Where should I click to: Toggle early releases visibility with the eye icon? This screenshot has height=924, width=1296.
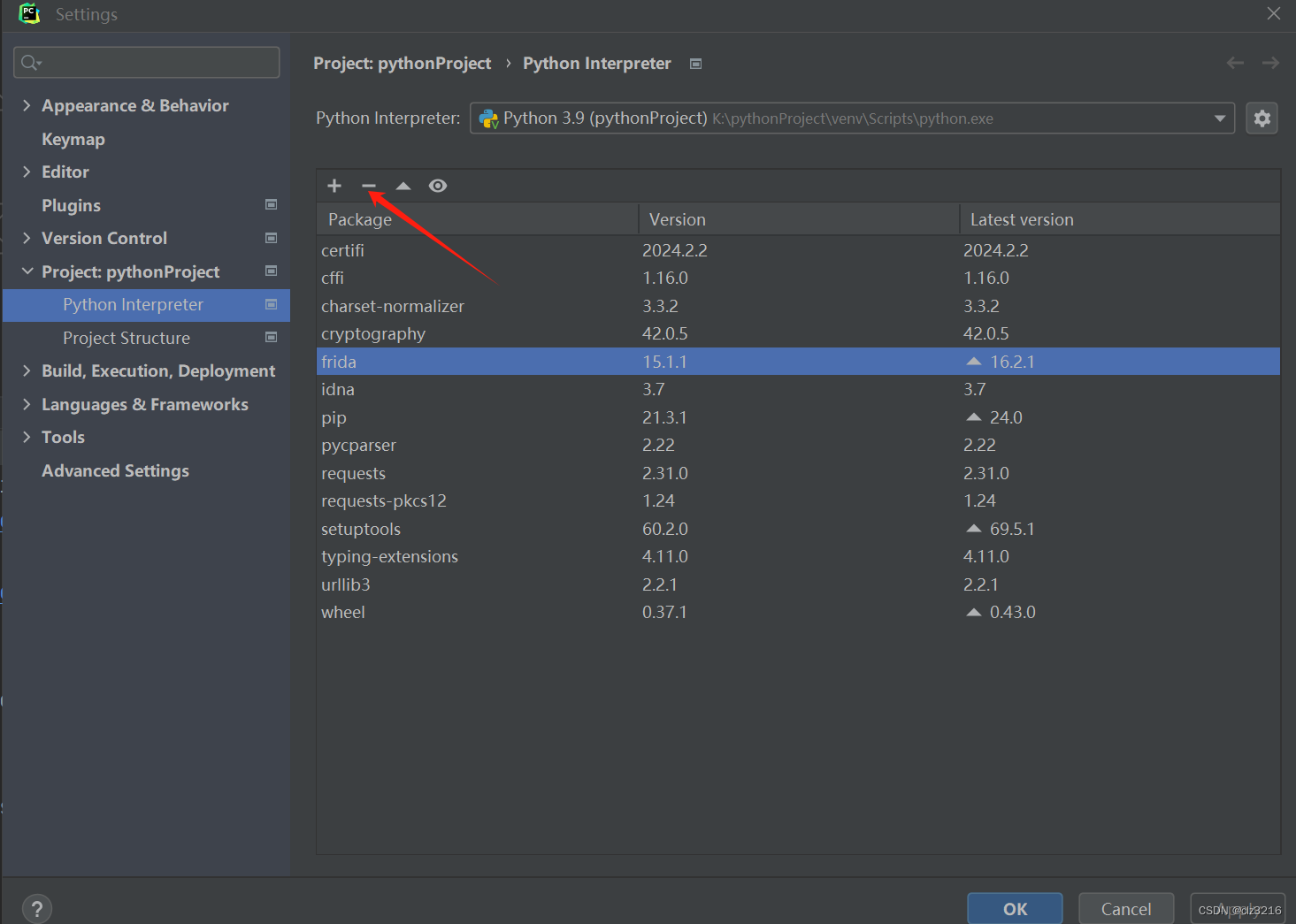[x=438, y=186]
